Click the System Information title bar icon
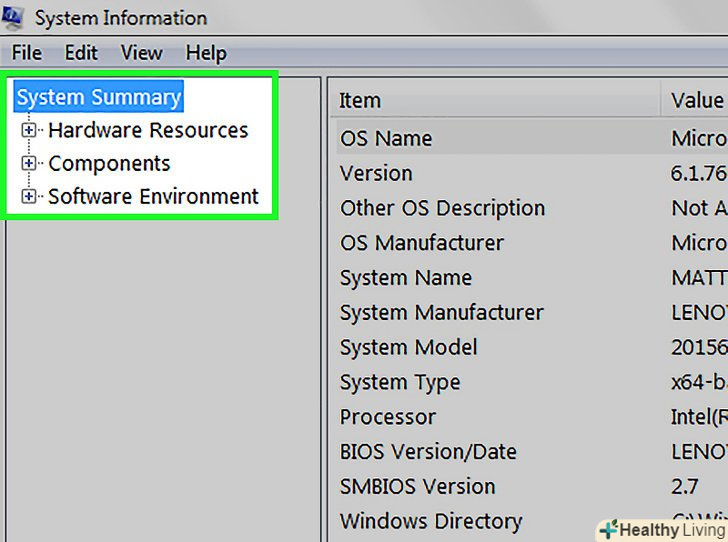The image size is (728, 542). pos(11,19)
